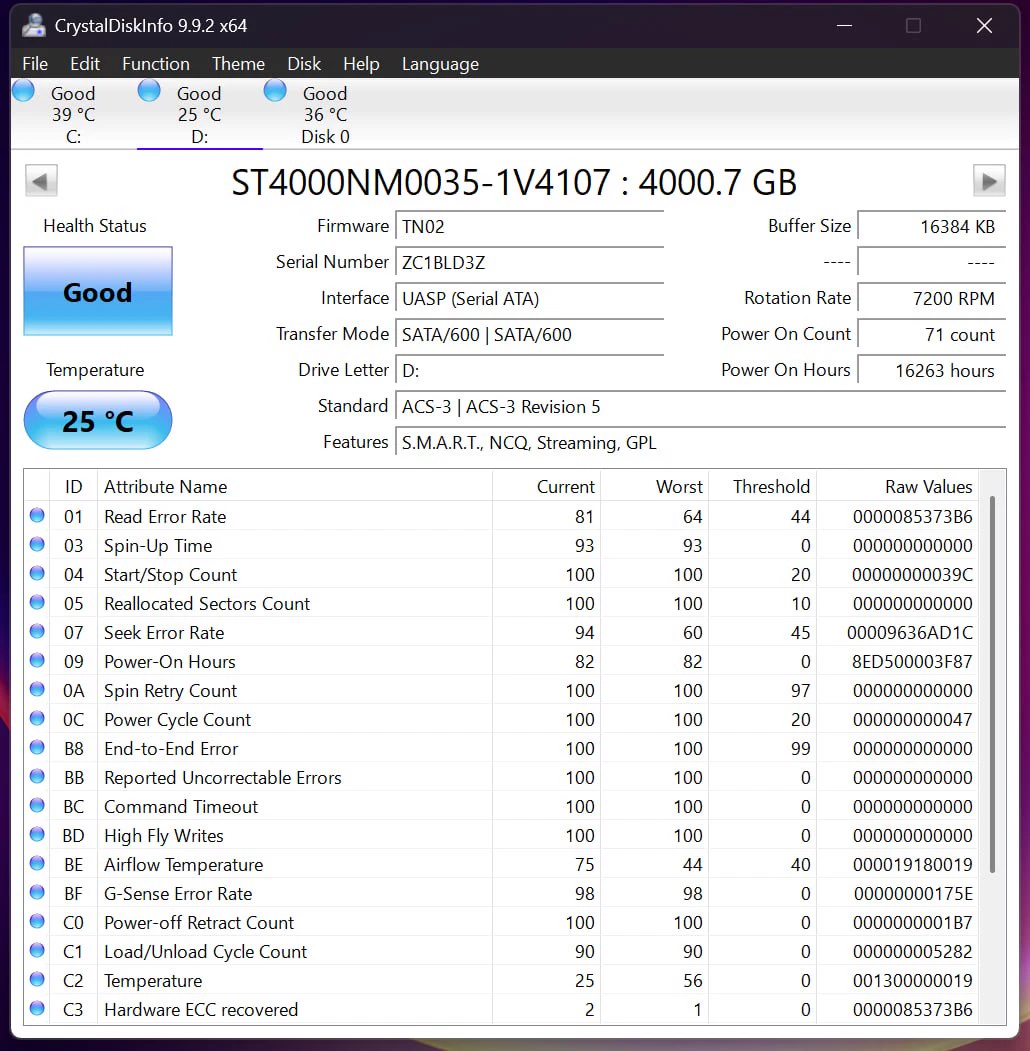Click status orb for G-Sense Error Rate

37,892
